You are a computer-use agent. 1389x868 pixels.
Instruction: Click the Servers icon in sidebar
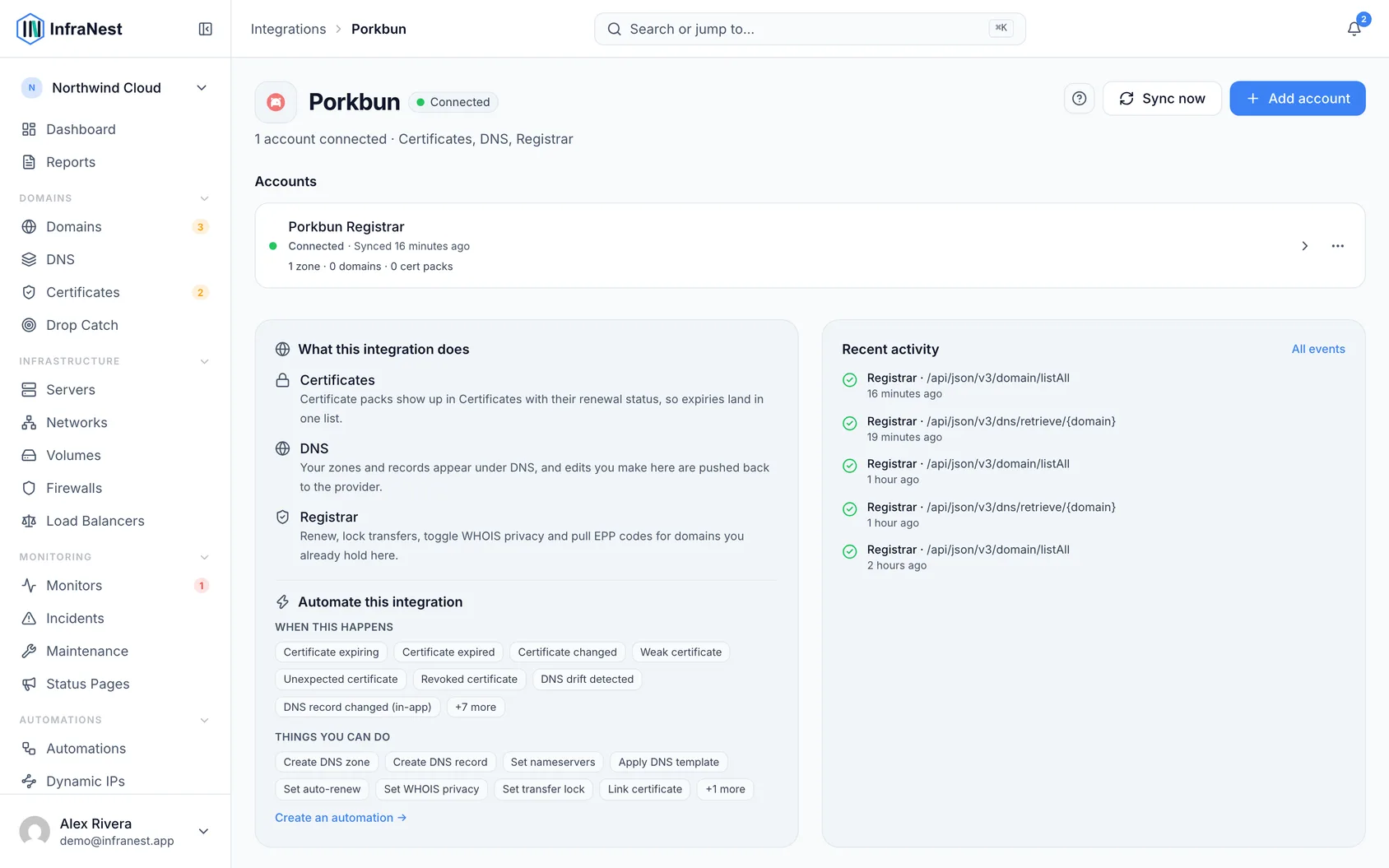29,390
